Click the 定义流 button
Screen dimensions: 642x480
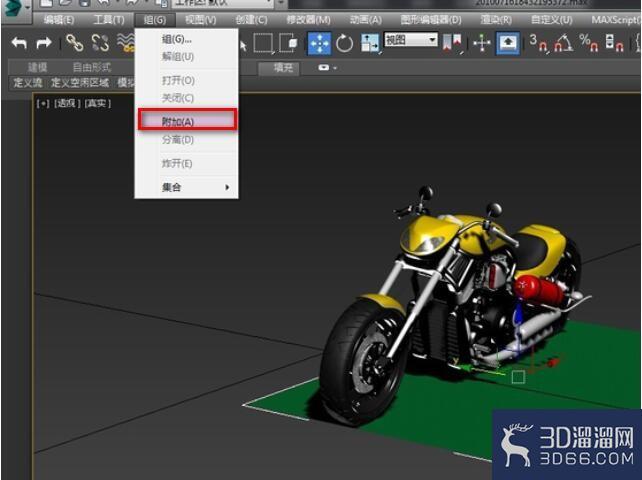(28, 83)
